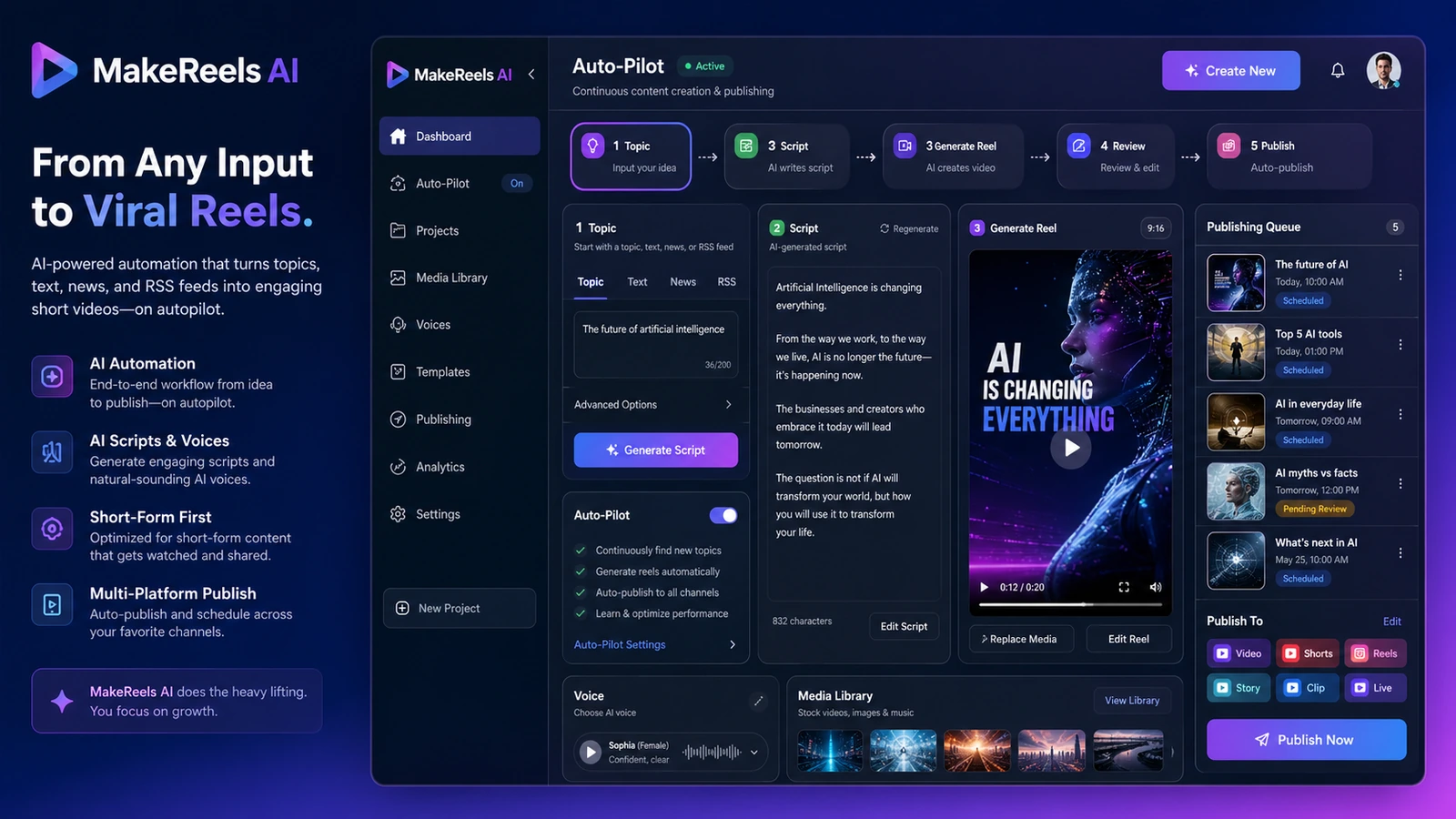Click the small play icon in the video controls
1456x819 pixels.
pos(984,587)
